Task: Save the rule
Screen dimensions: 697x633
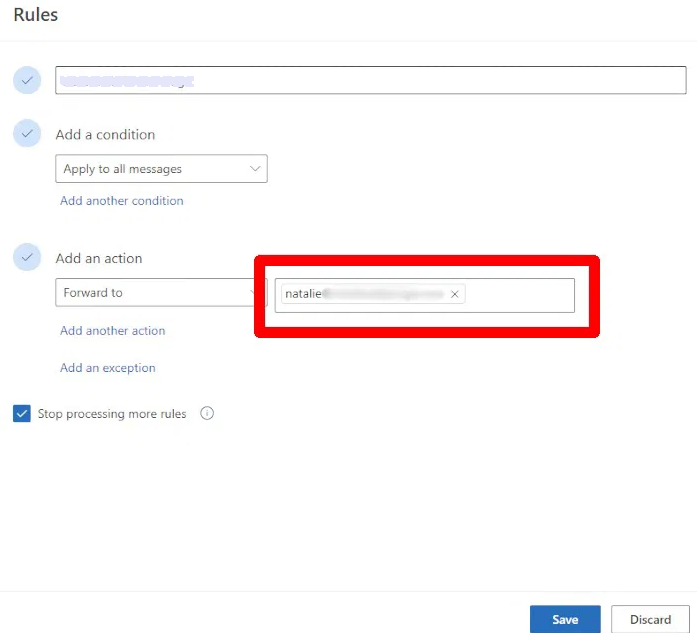Action: (565, 619)
